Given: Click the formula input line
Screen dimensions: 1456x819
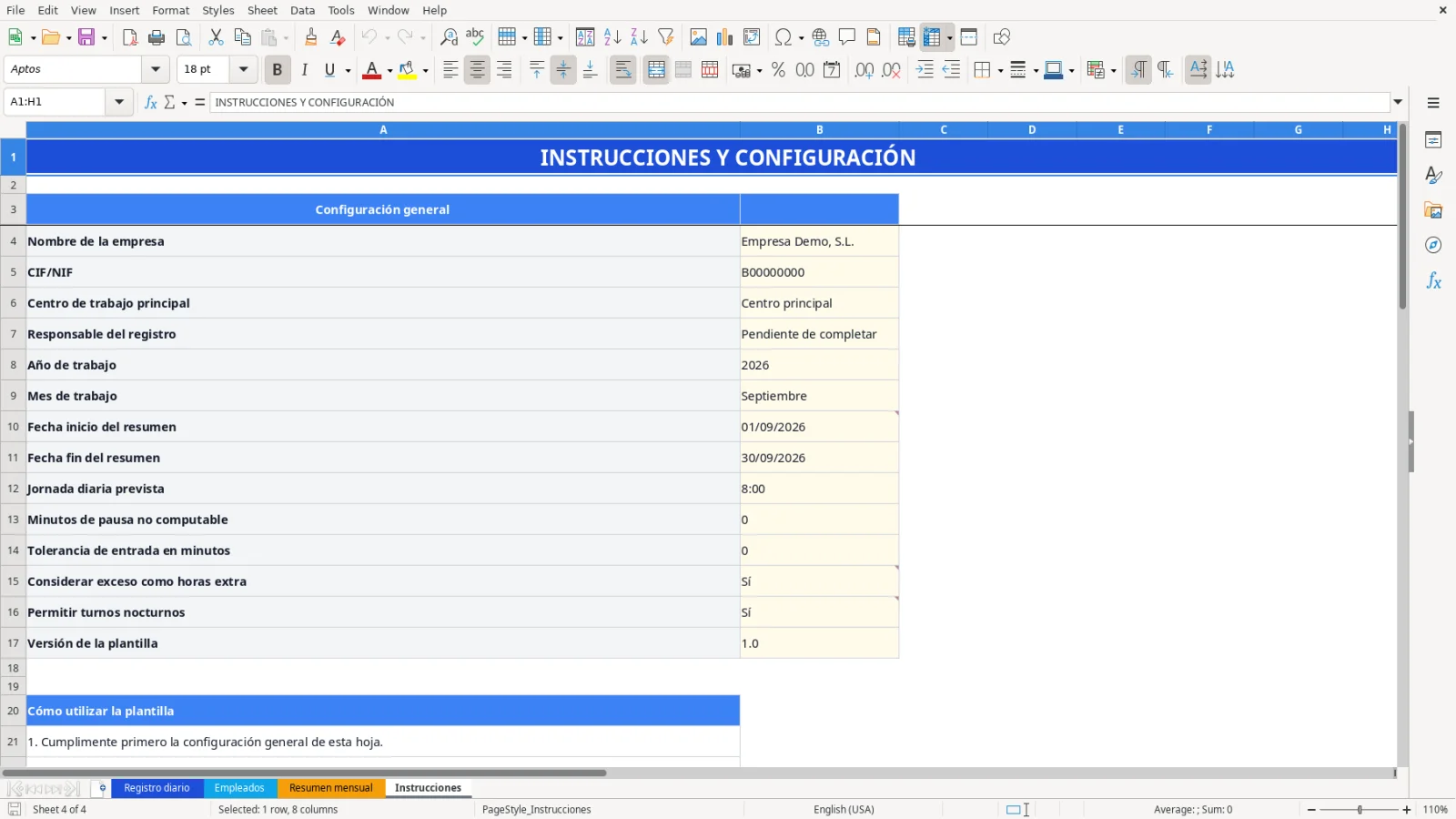Looking at the screenshot, I should [x=800, y=102].
